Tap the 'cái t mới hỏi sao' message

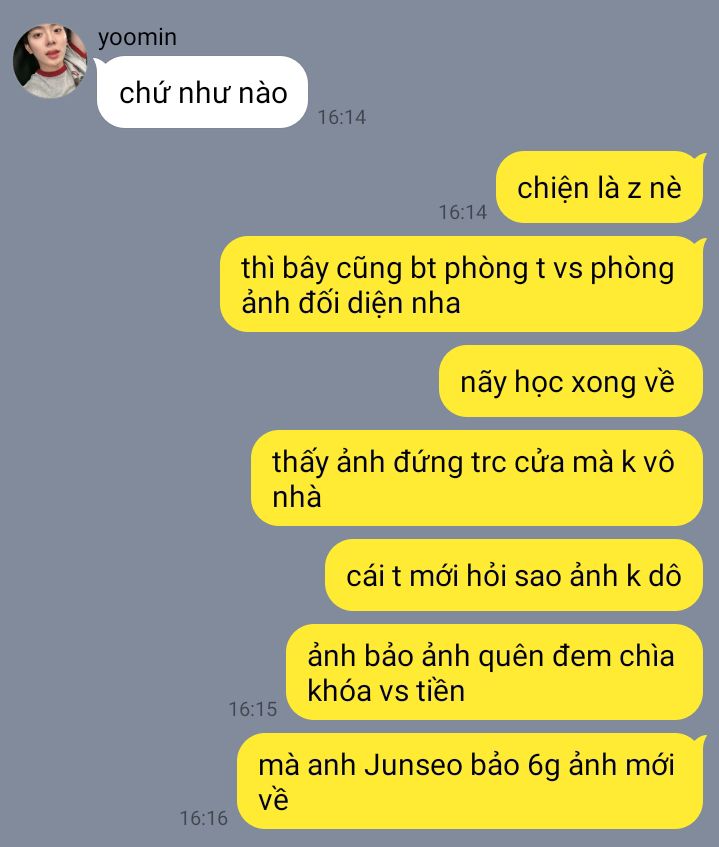tap(514, 575)
